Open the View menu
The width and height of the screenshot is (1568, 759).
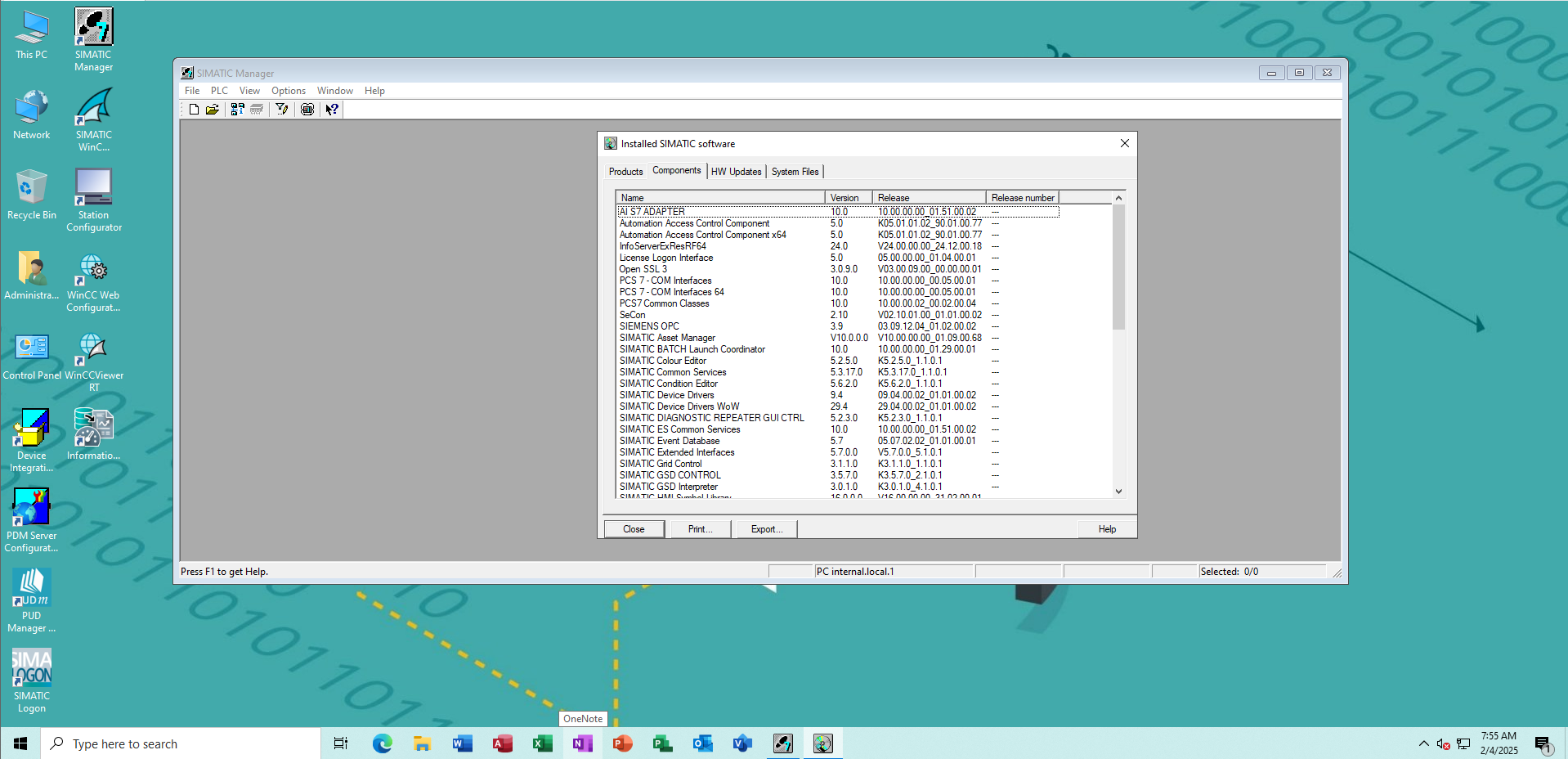tap(249, 91)
